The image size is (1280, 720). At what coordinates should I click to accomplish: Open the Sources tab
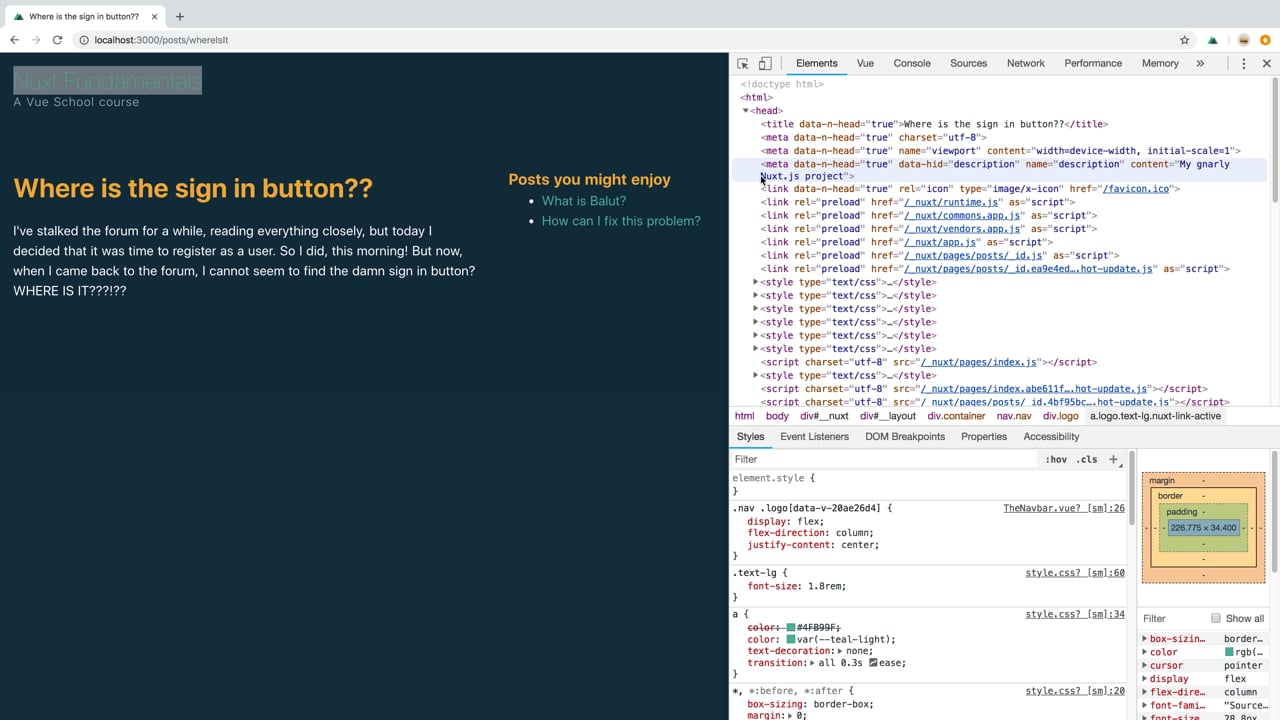point(968,63)
